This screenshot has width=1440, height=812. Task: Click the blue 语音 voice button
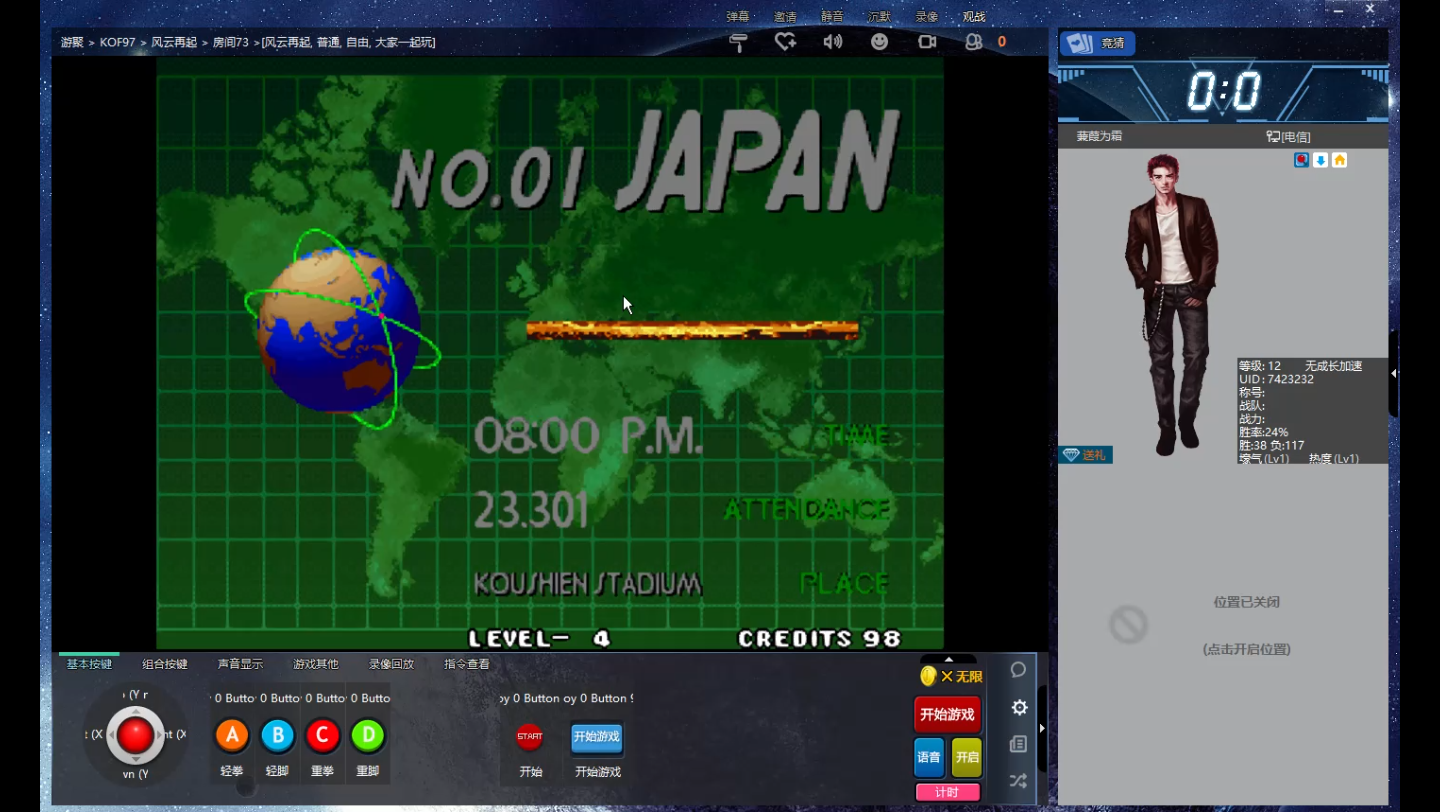(x=929, y=758)
